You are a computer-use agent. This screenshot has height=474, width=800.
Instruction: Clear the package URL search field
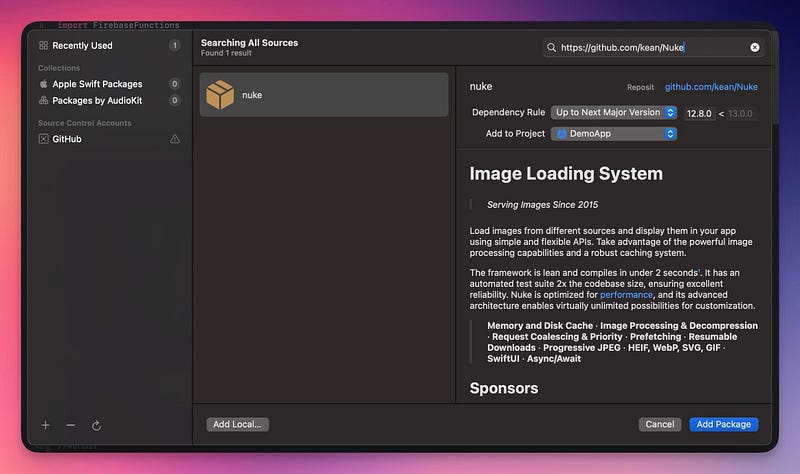click(755, 47)
